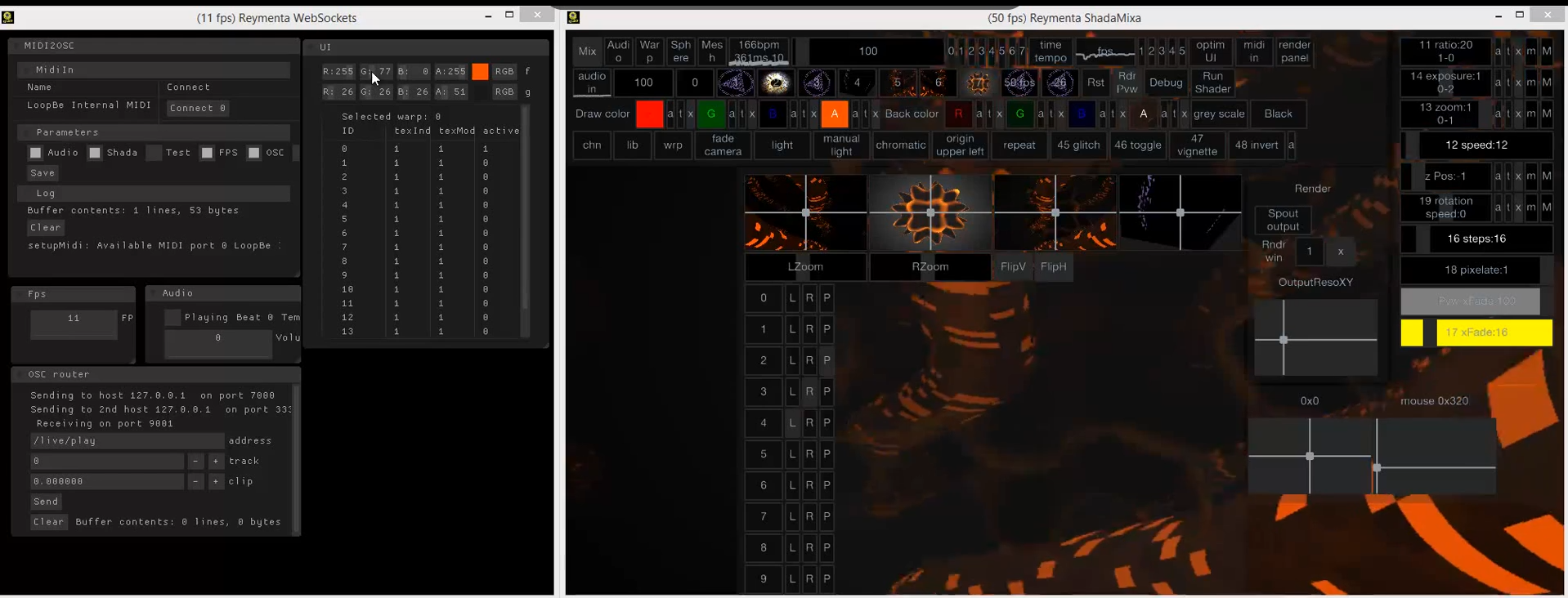The width and height of the screenshot is (1568, 598).
Task: Switch to the Audio tab in ShadaMixa
Action: (618, 51)
